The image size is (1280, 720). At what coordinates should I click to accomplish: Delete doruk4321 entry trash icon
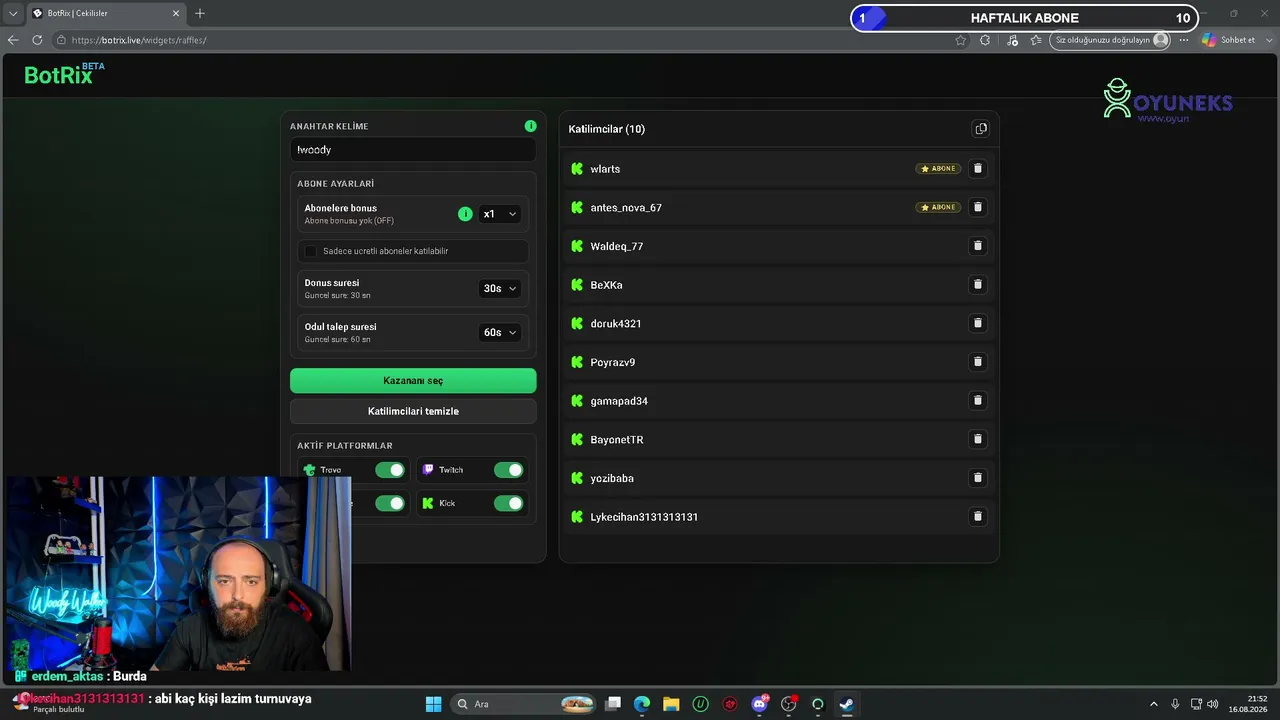pos(978,323)
